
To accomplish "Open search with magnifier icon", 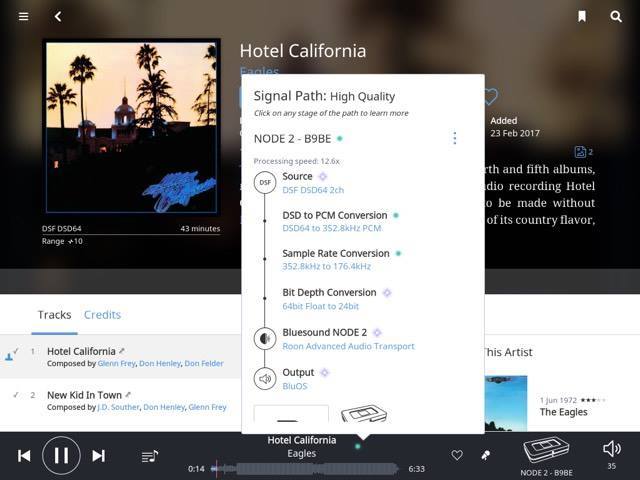I will tap(616, 16).
